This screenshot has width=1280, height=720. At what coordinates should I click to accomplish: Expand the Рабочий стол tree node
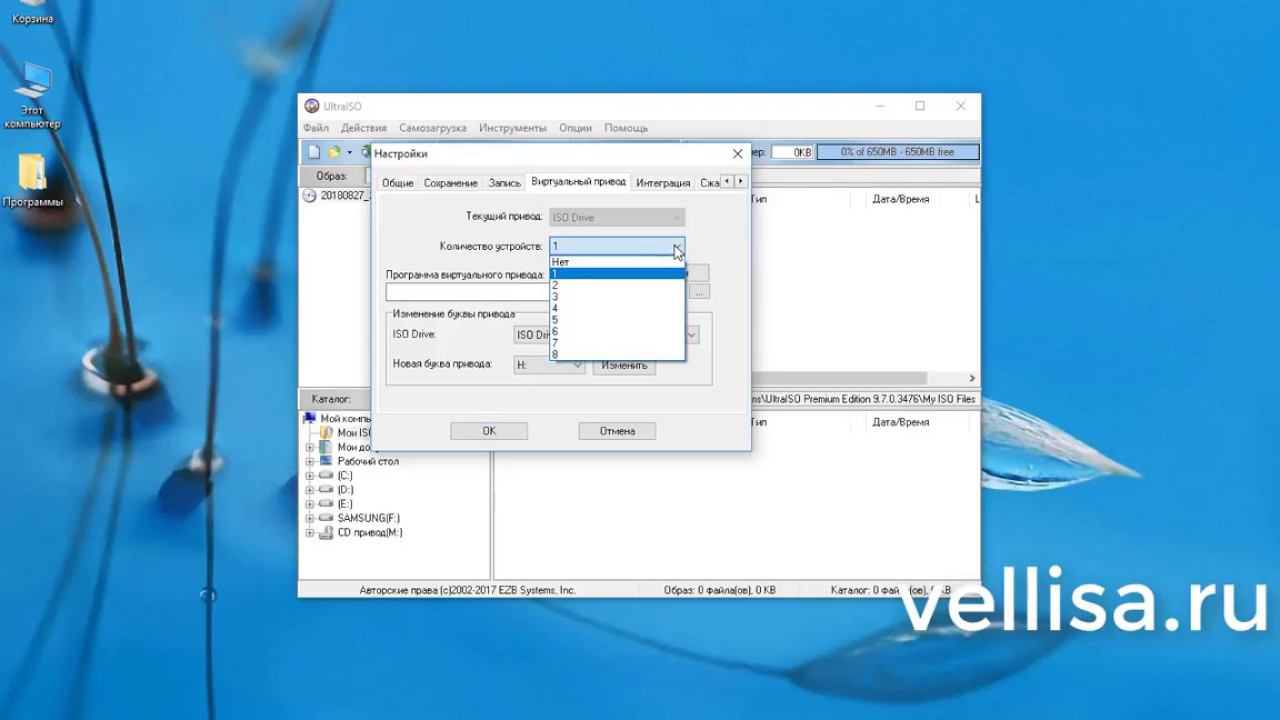click(x=310, y=462)
